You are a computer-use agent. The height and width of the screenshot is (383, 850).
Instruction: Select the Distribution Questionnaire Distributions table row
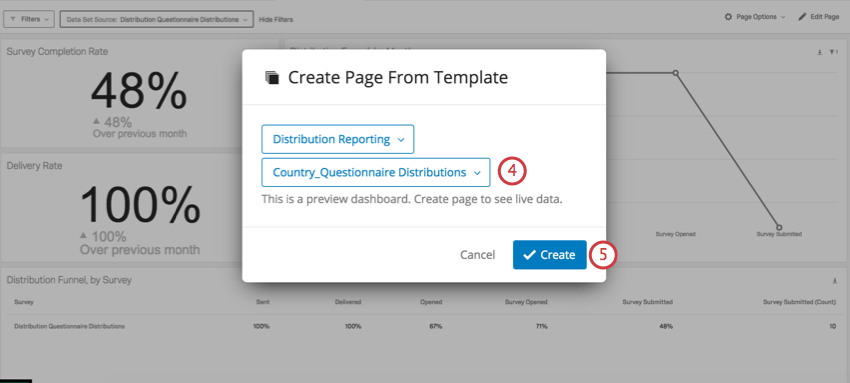pos(425,327)
